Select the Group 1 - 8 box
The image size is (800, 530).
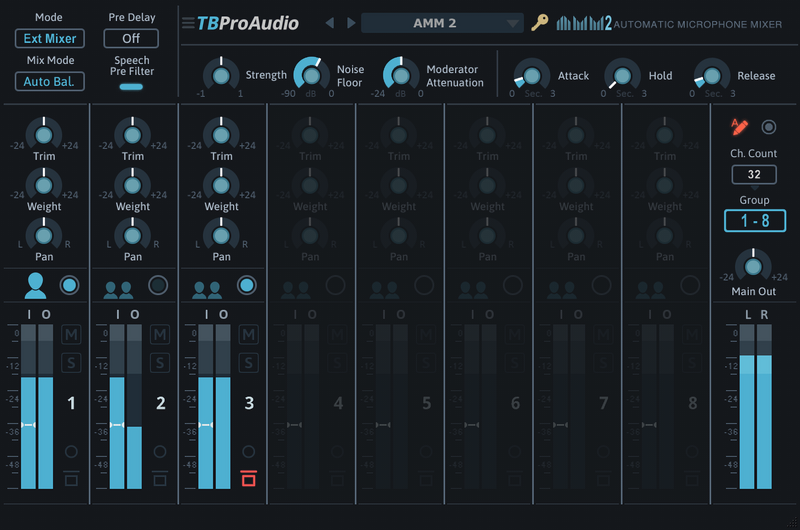click(x=753, y=220)
